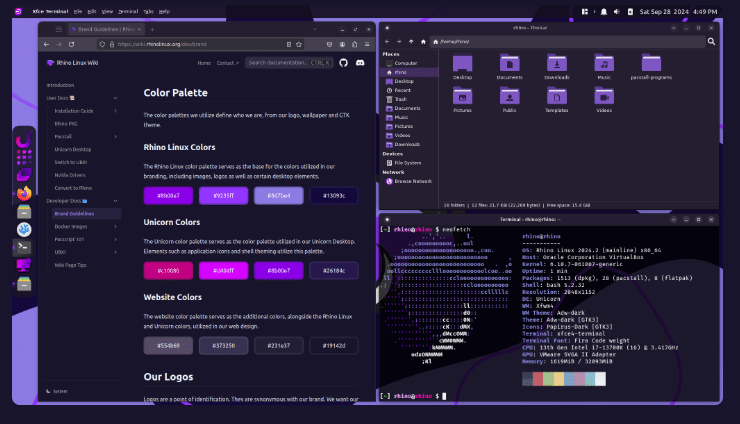
Task: Reload the Firefox page
Action: 71,44
